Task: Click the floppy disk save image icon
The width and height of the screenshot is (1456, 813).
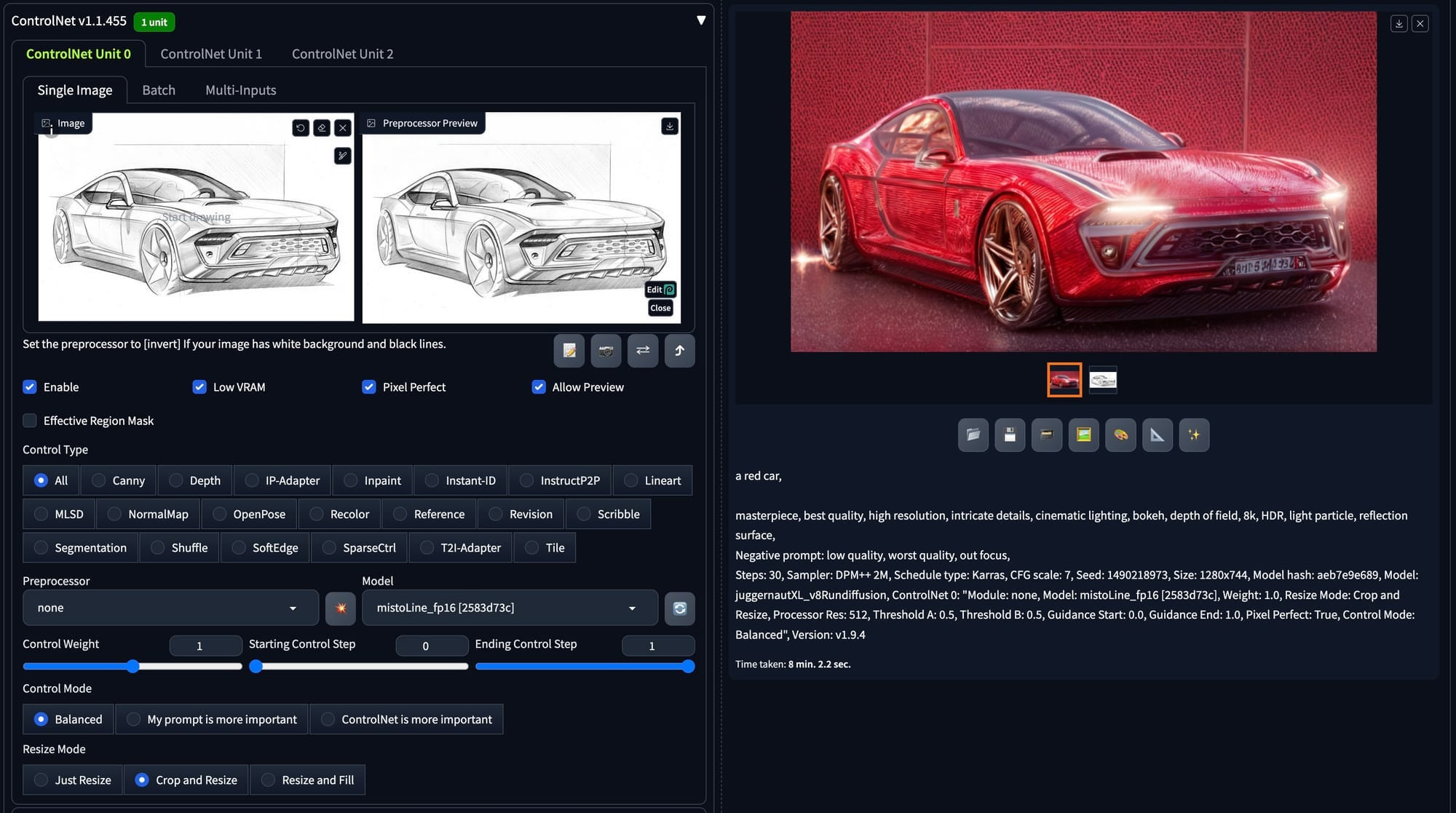Action: point(1010,435)
